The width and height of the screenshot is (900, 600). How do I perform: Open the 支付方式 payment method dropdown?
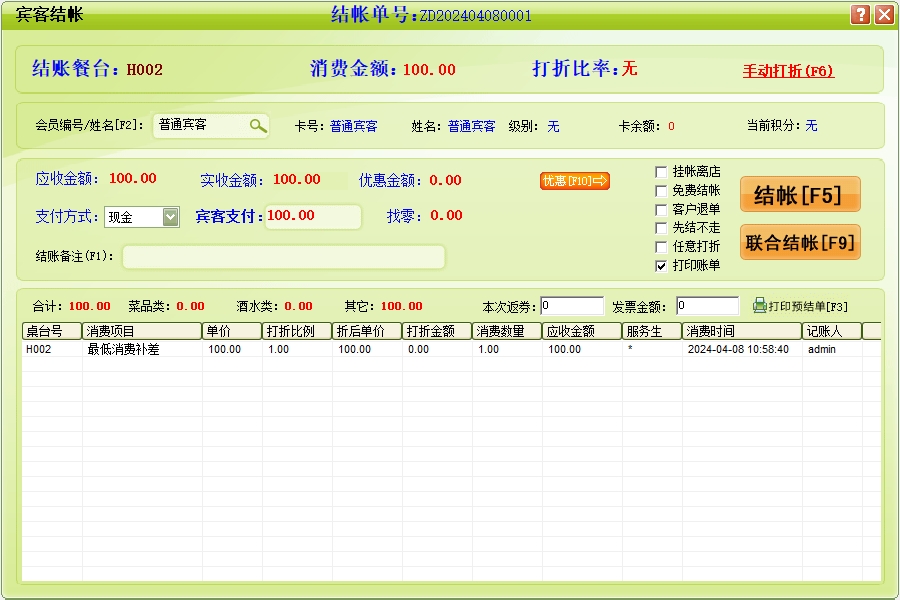coord(170,217)
